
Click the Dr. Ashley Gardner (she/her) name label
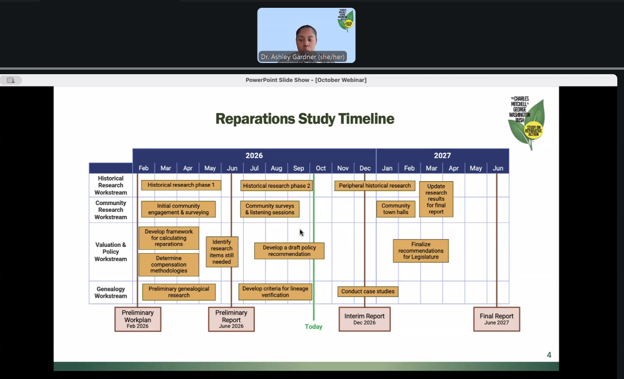[x=303, y=57]
